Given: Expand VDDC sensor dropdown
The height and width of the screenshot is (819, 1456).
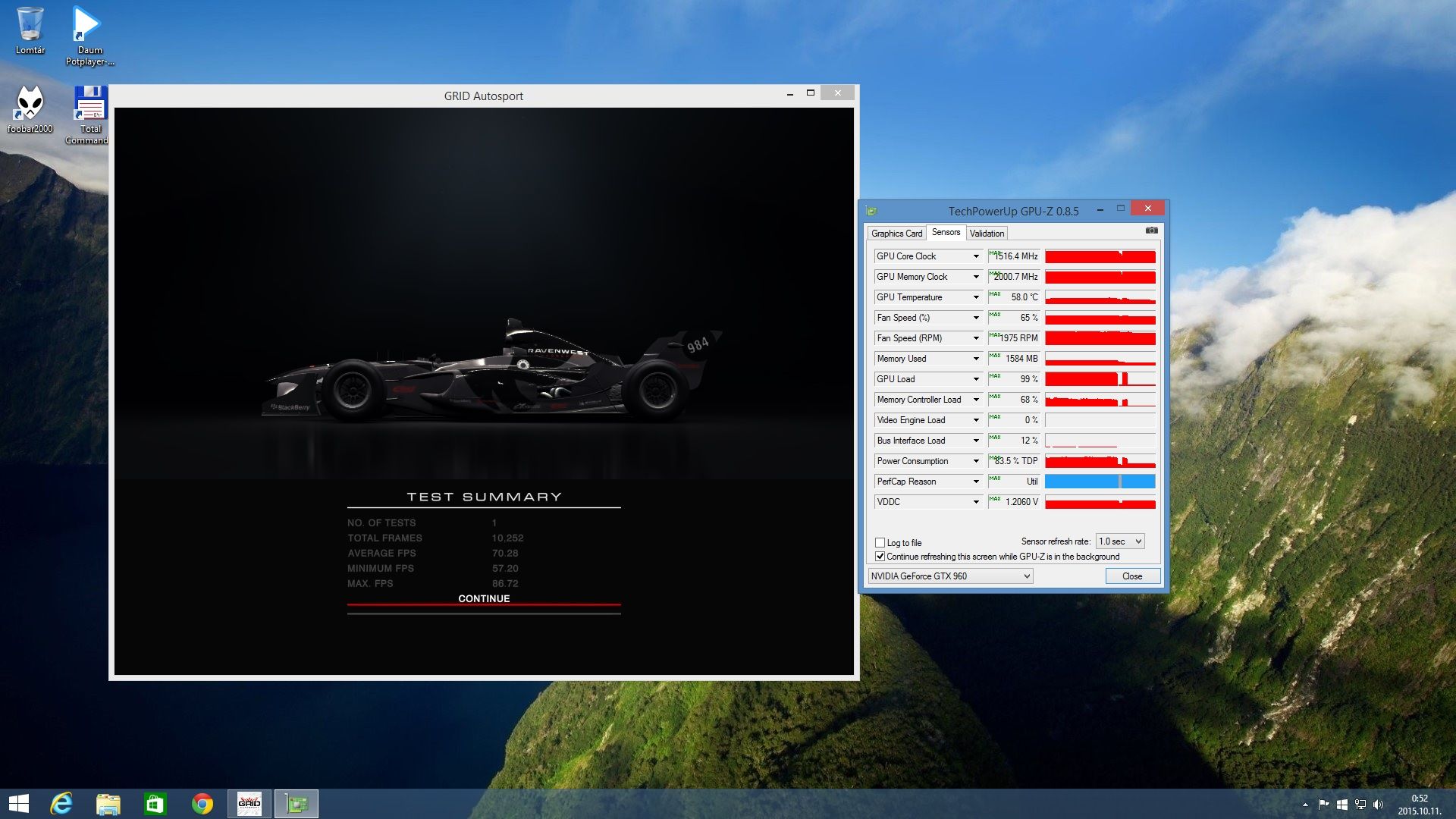Looking at the screenshot, I should (x=976, y=502).
